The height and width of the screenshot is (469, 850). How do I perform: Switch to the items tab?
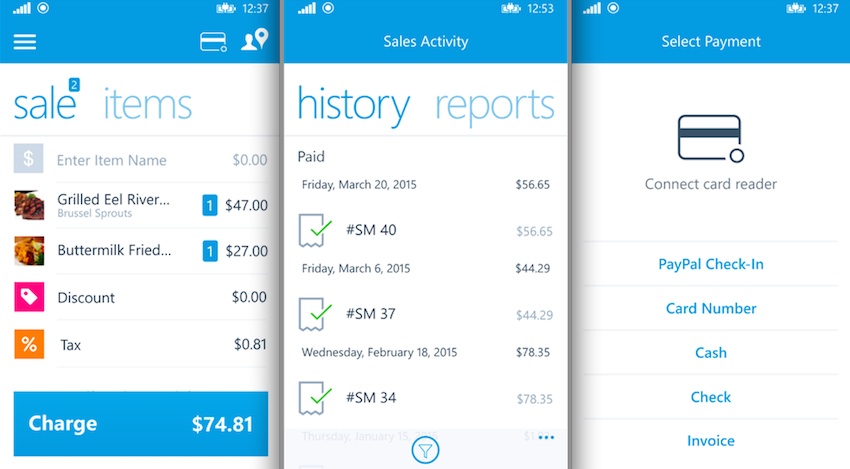(147, 104)
